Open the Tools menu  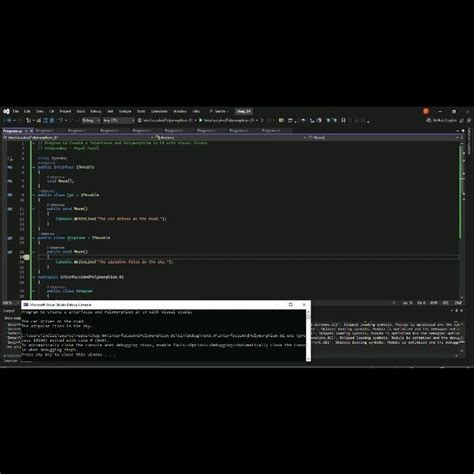(141, 111)
